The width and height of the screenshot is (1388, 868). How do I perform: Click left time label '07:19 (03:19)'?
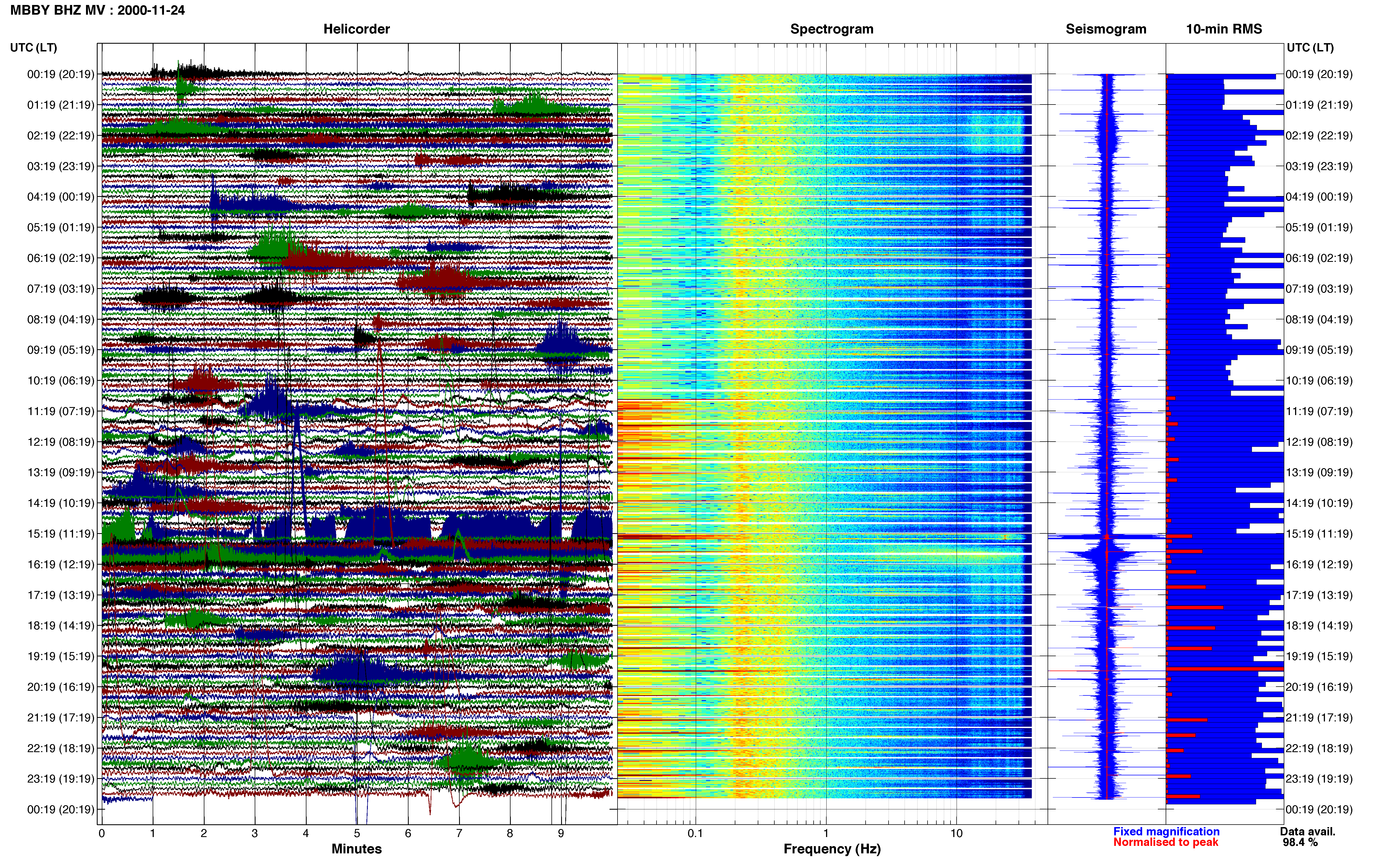[61, 288]
